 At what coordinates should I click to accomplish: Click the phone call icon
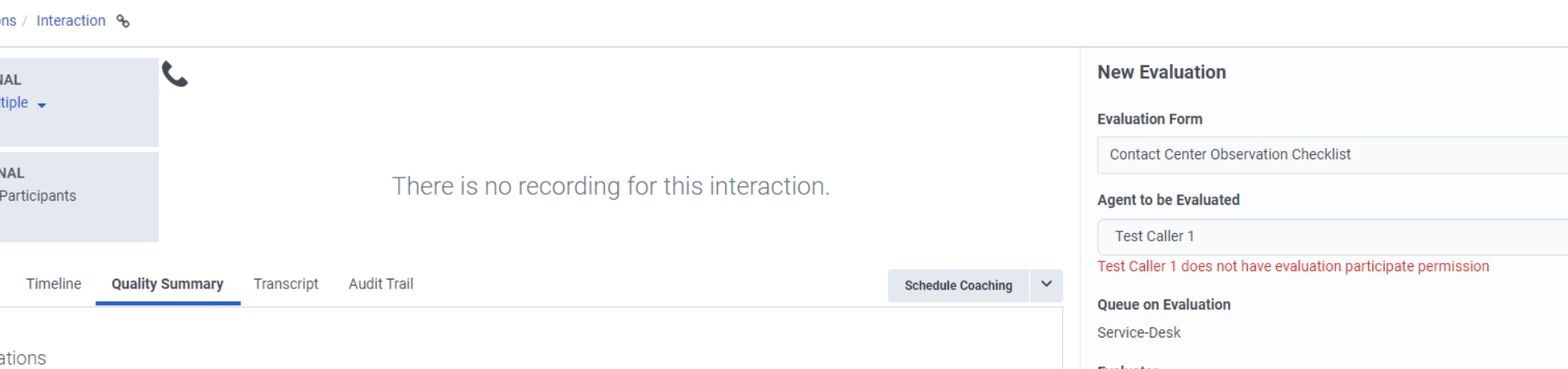click(x=174, y=75)
